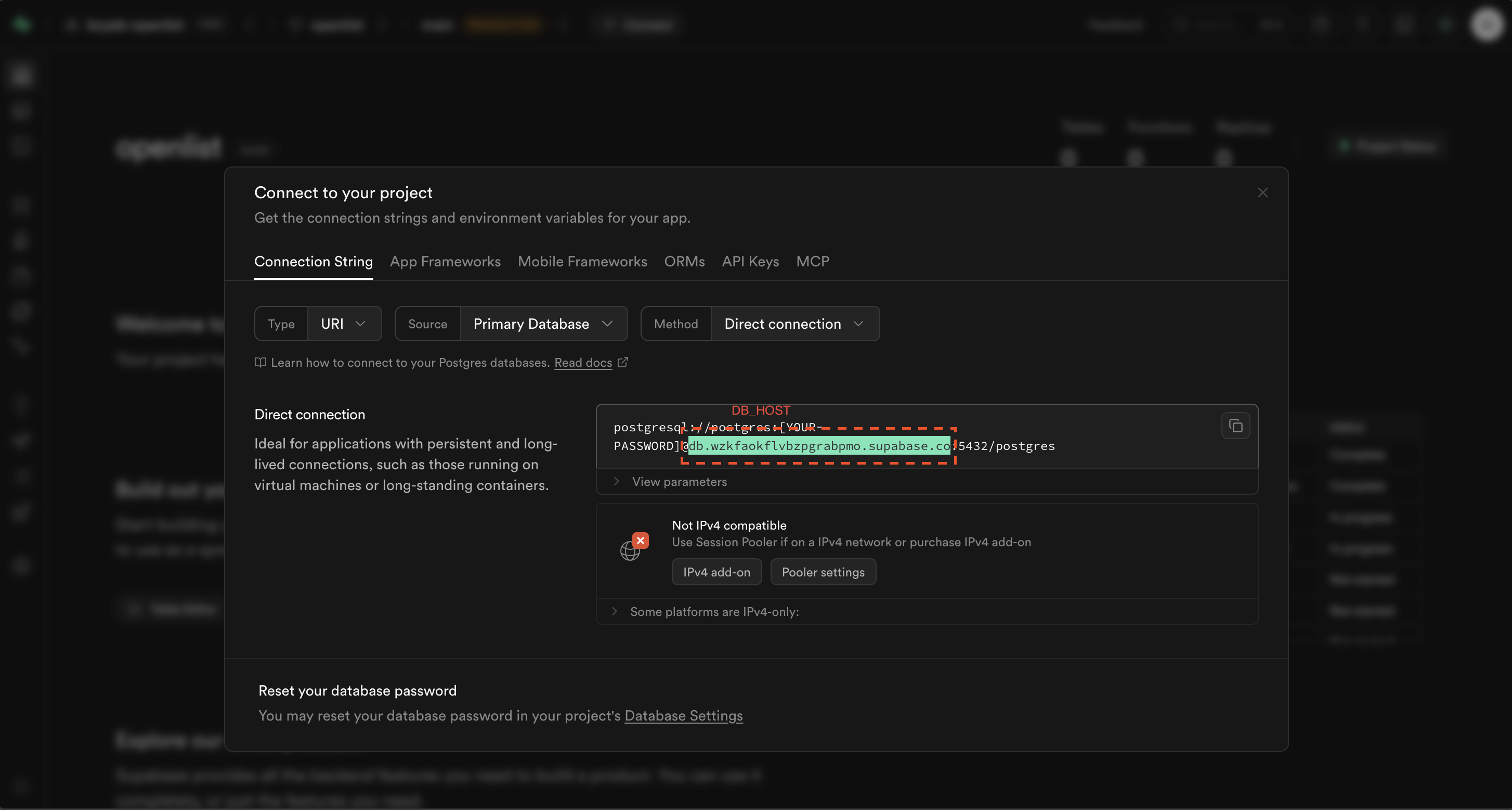
Task: Close the Connect to your project dialog
Action: tap(1262, 192)
